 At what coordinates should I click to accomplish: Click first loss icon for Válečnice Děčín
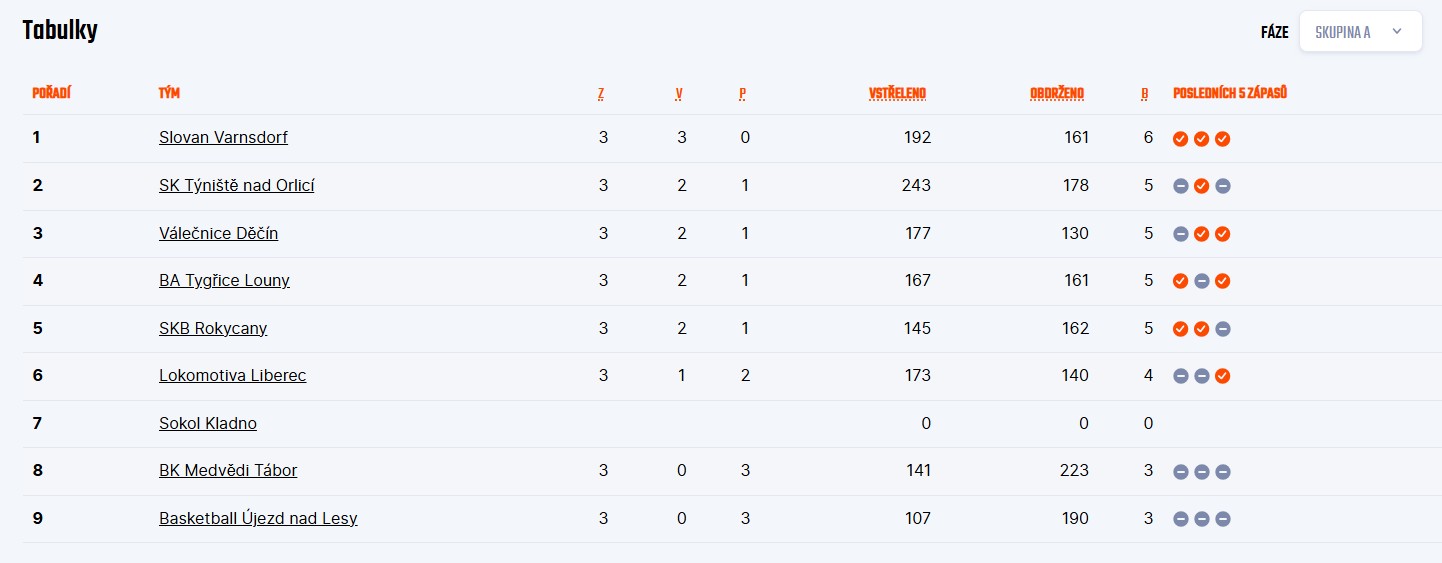pyautogui.click(x=1180, y=234)
